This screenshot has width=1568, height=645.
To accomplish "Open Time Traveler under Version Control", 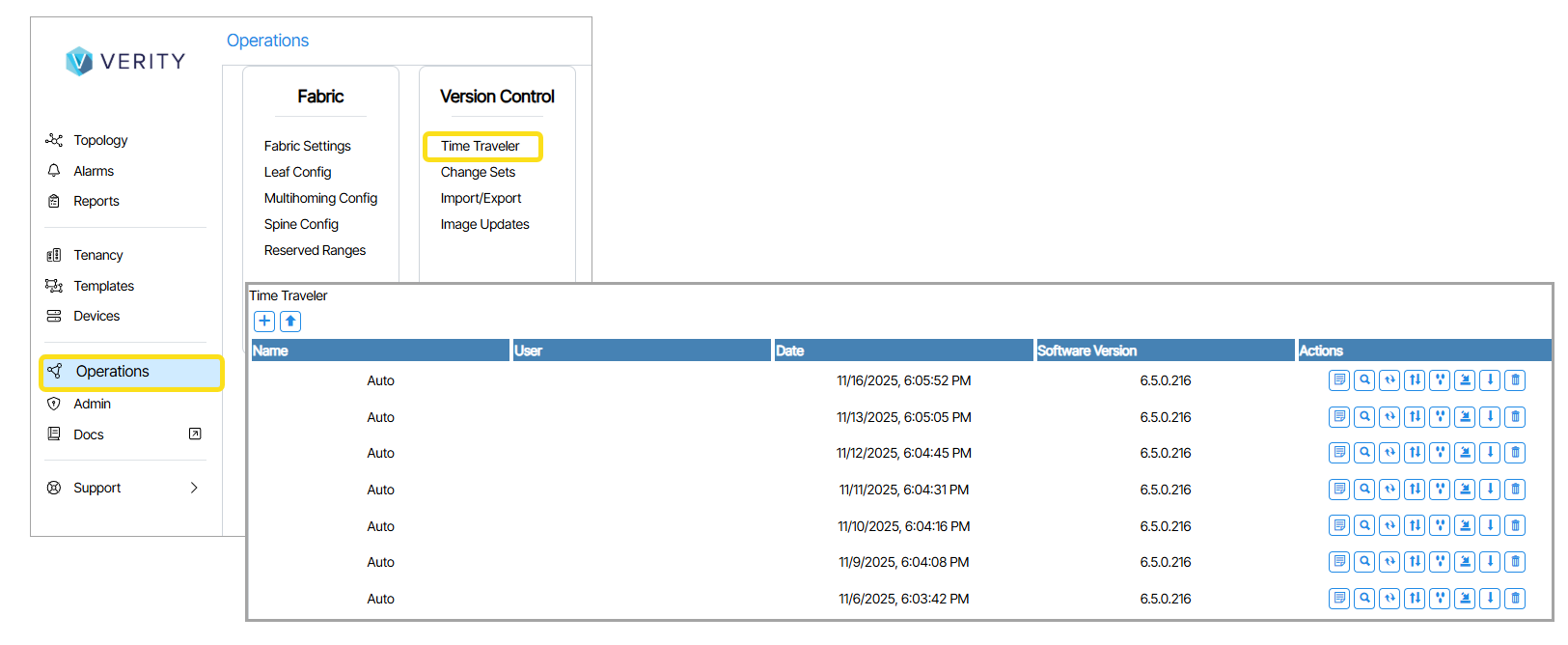I will pyautogui.click(x=481, y=146).
